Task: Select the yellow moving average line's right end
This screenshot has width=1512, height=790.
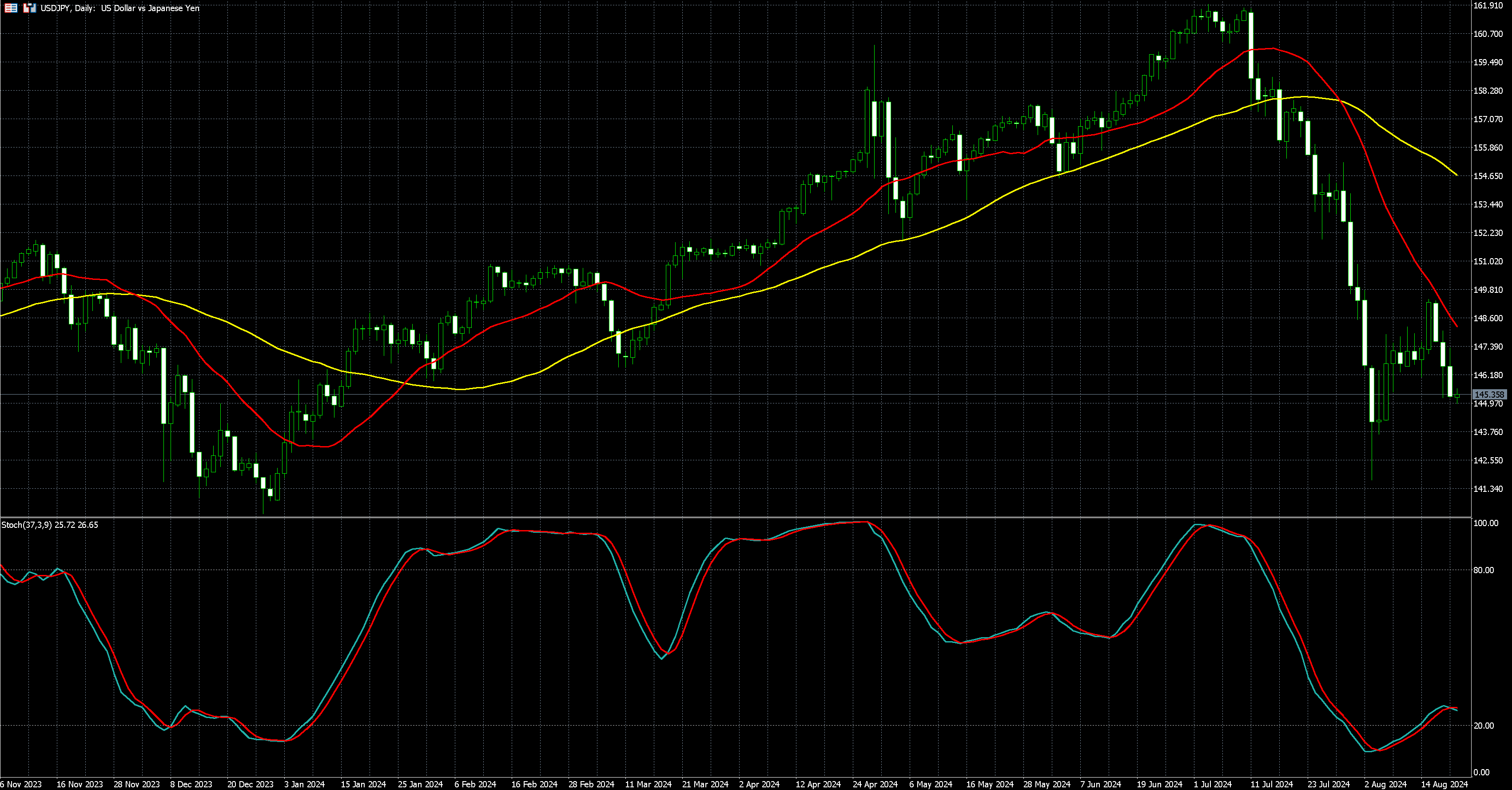Action: [1456, 175]
